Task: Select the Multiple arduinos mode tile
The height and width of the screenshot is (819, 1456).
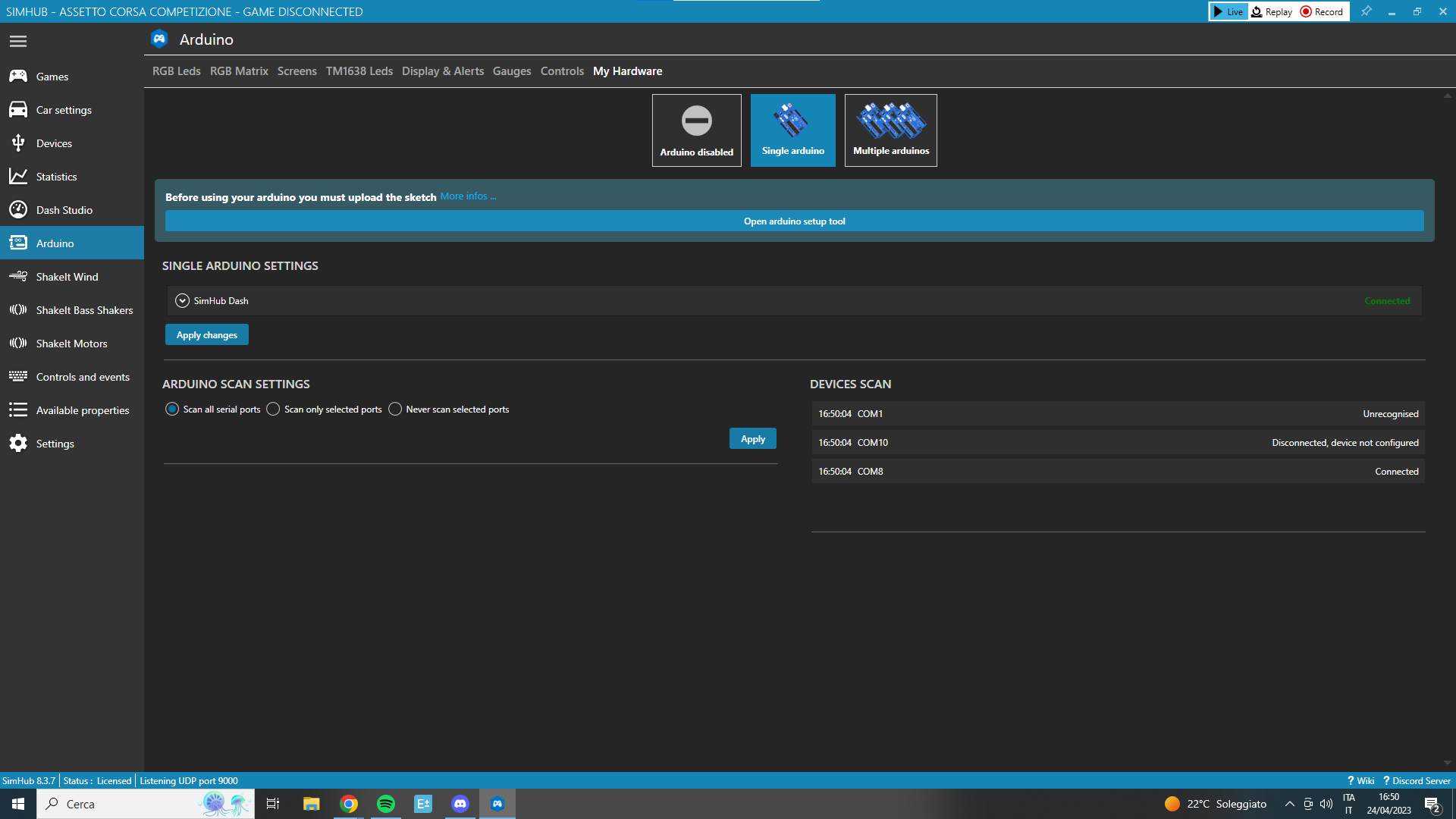Action: tap(890, 130)
